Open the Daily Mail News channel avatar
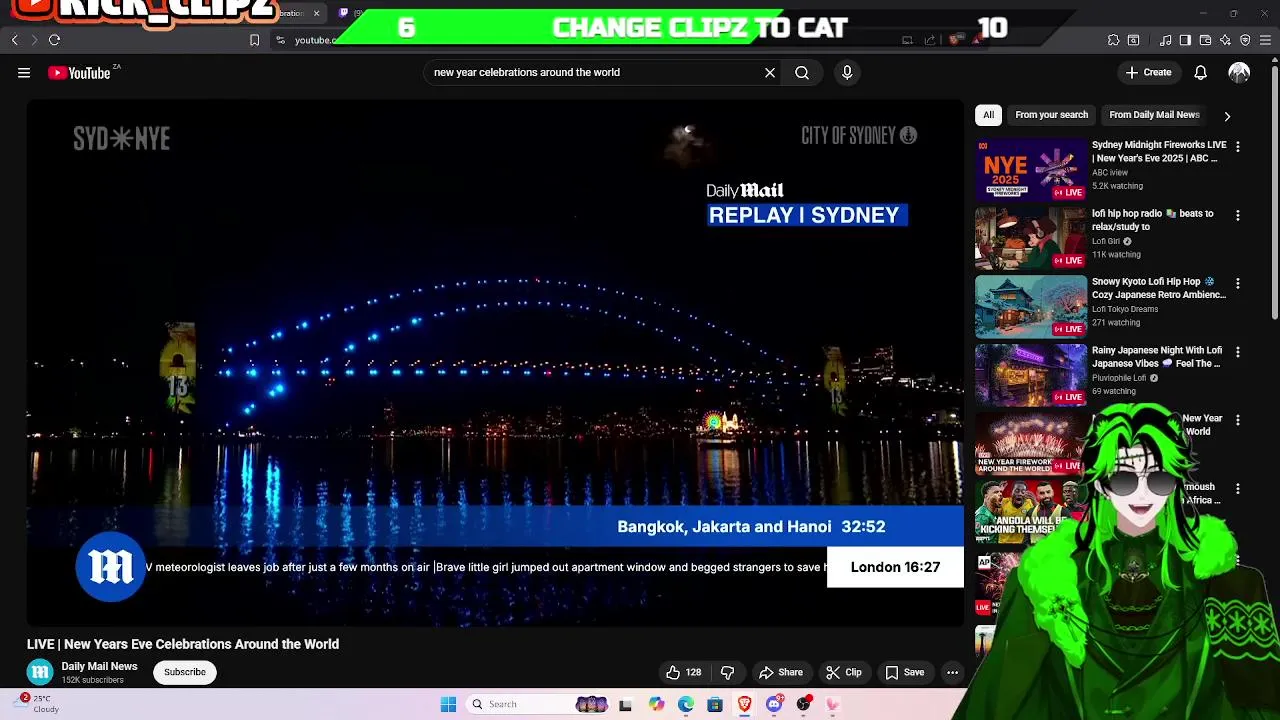The width and height of the screenshot is (1280, 720). click(40, 672)
